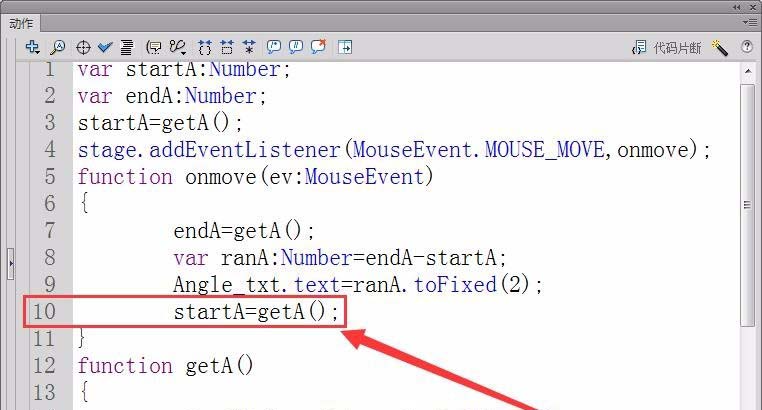This screenshot has height=410, width=762.
Task: Click 'MOUSE_MOVE' constant on line 4
Action: 544,150
